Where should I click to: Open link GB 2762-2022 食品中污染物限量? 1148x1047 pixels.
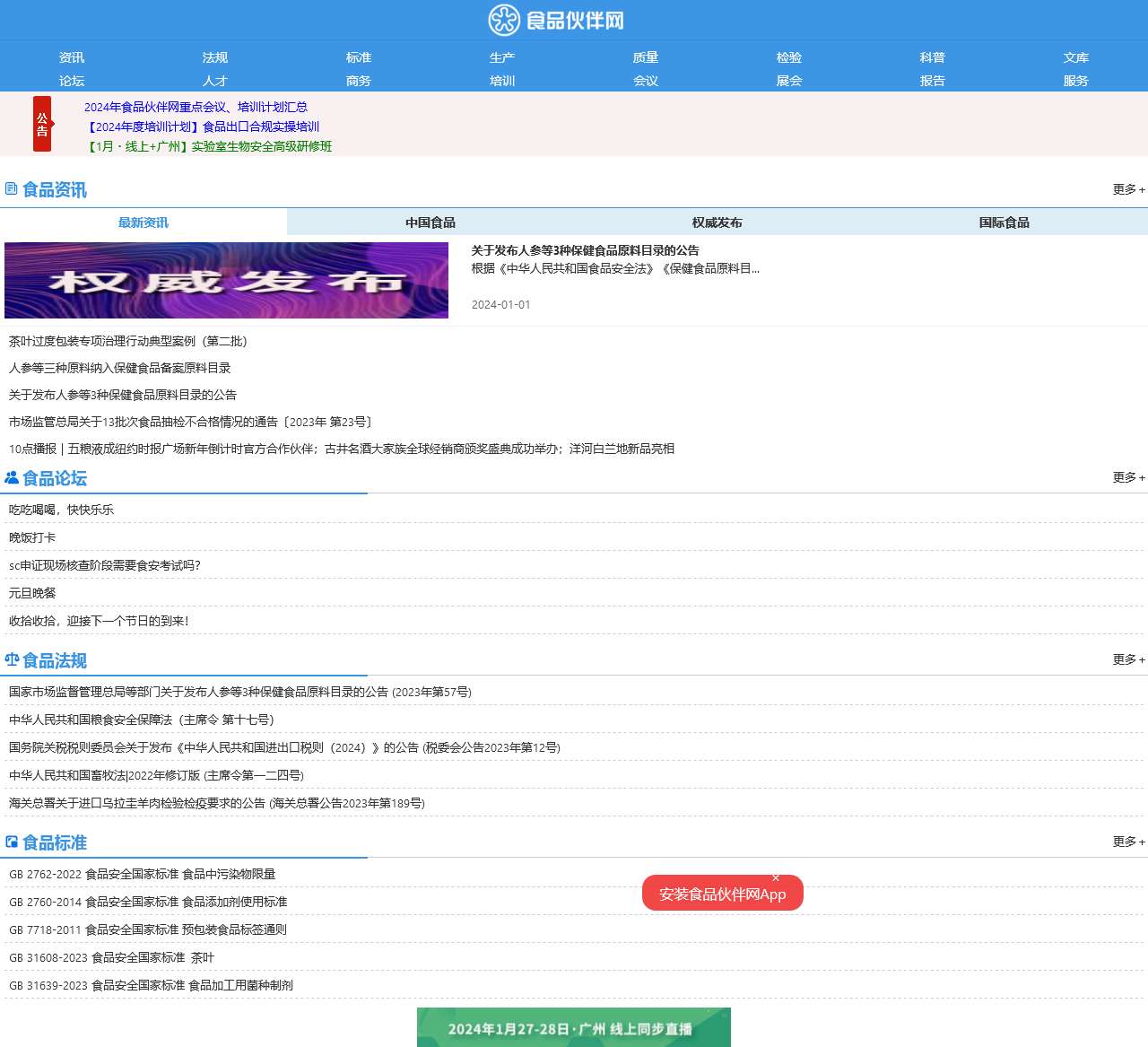[142, 874]
